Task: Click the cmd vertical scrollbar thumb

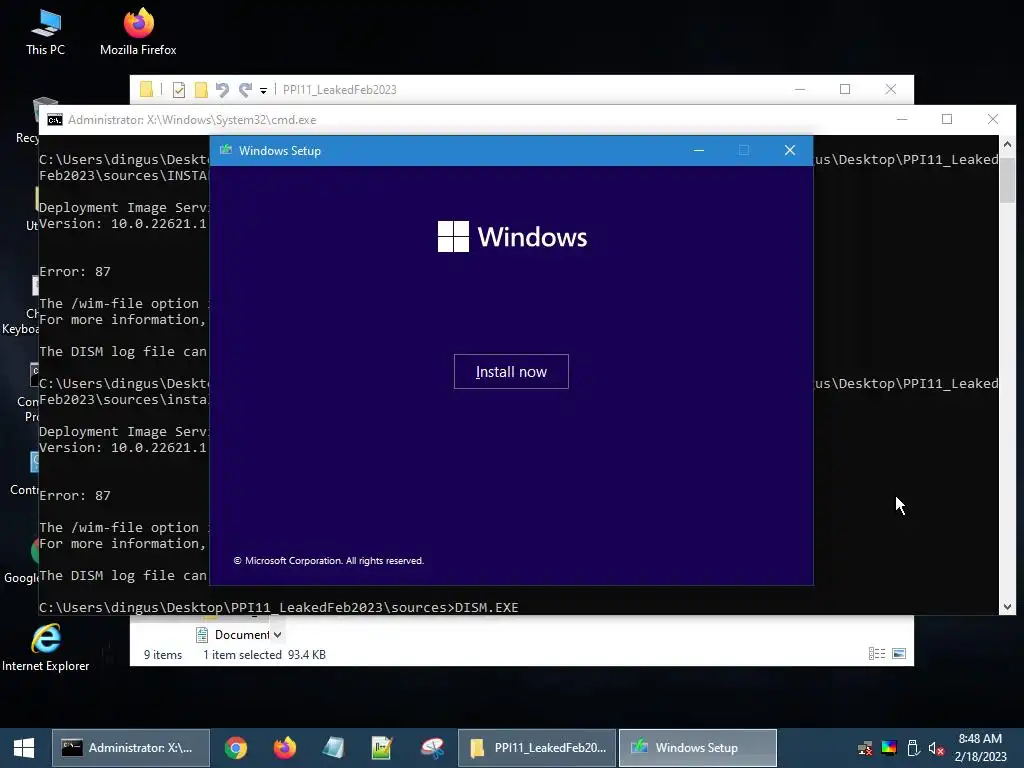Action: pyautogui.click(x=1007, y=180)
